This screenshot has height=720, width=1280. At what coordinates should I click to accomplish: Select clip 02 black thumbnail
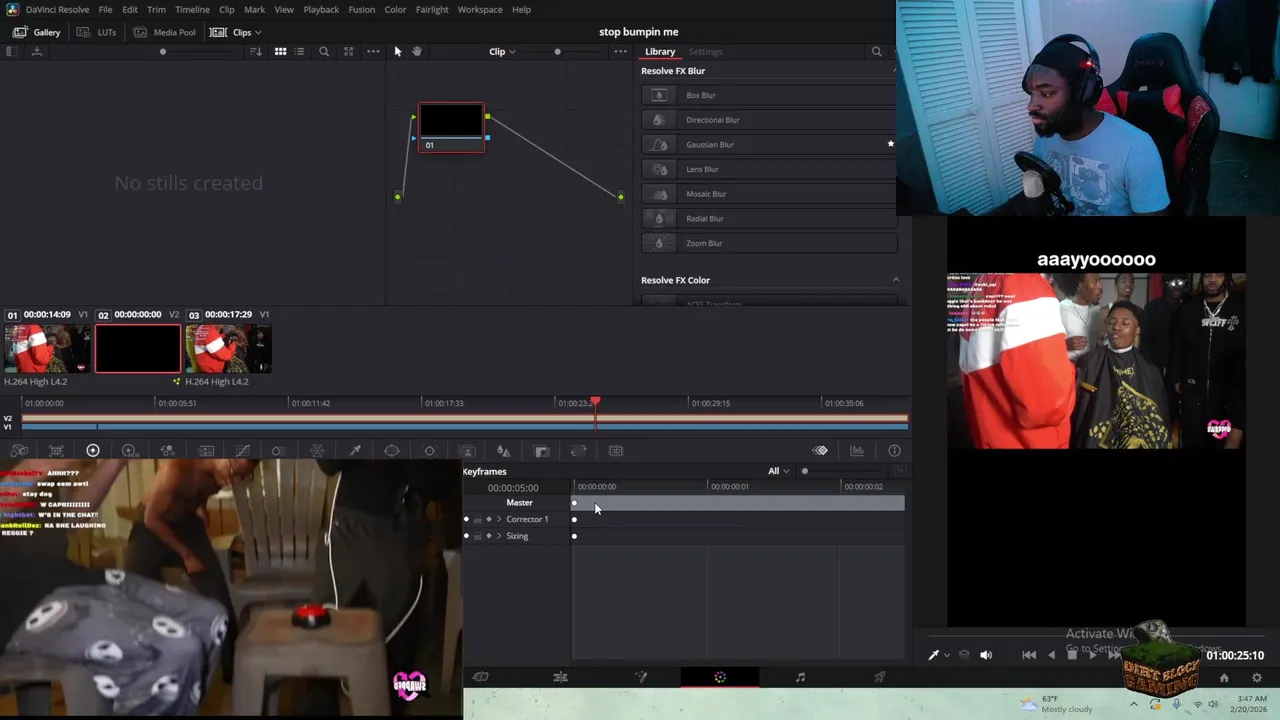[138, 349]
